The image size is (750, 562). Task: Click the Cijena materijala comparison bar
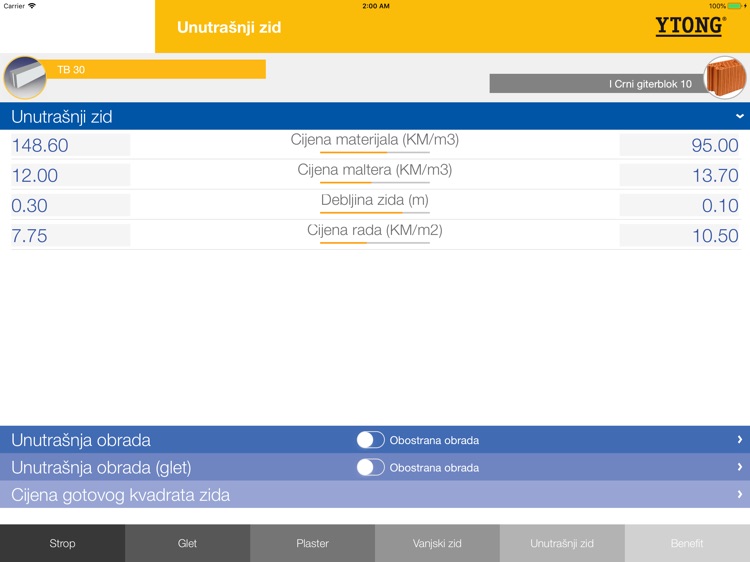[x=375, y=152]
